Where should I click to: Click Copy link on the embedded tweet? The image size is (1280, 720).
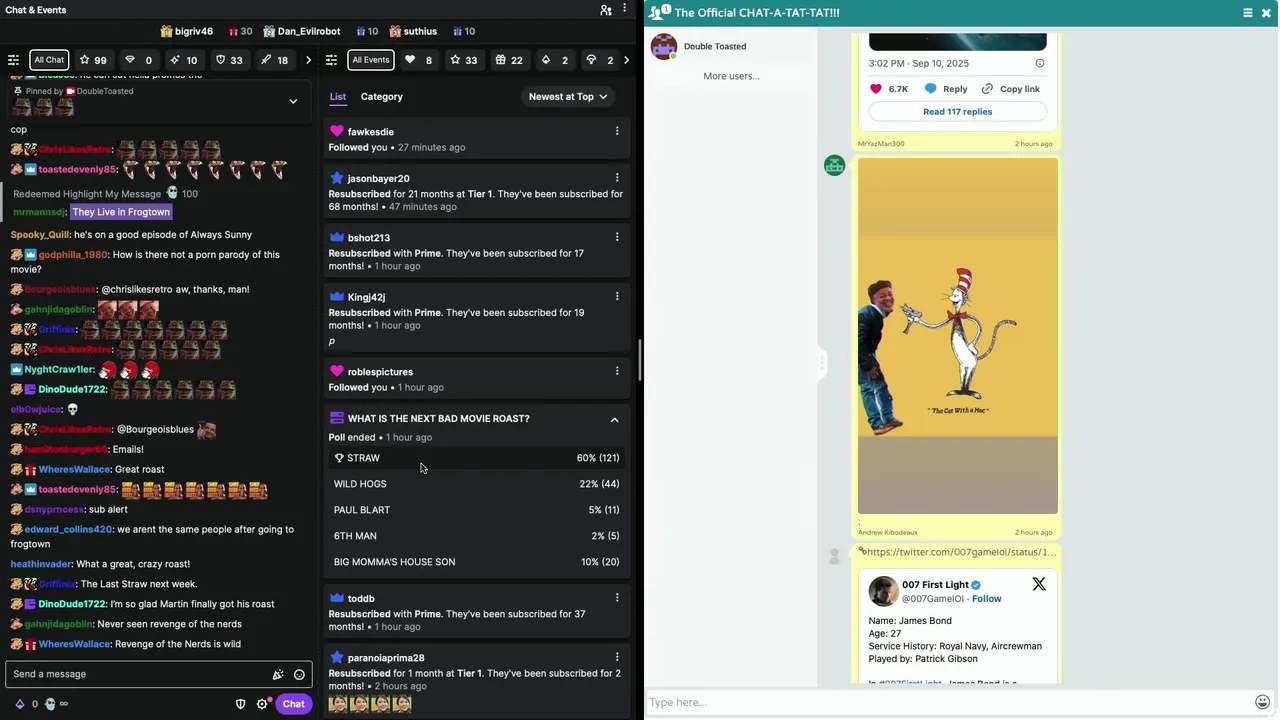pos(1011,89)
